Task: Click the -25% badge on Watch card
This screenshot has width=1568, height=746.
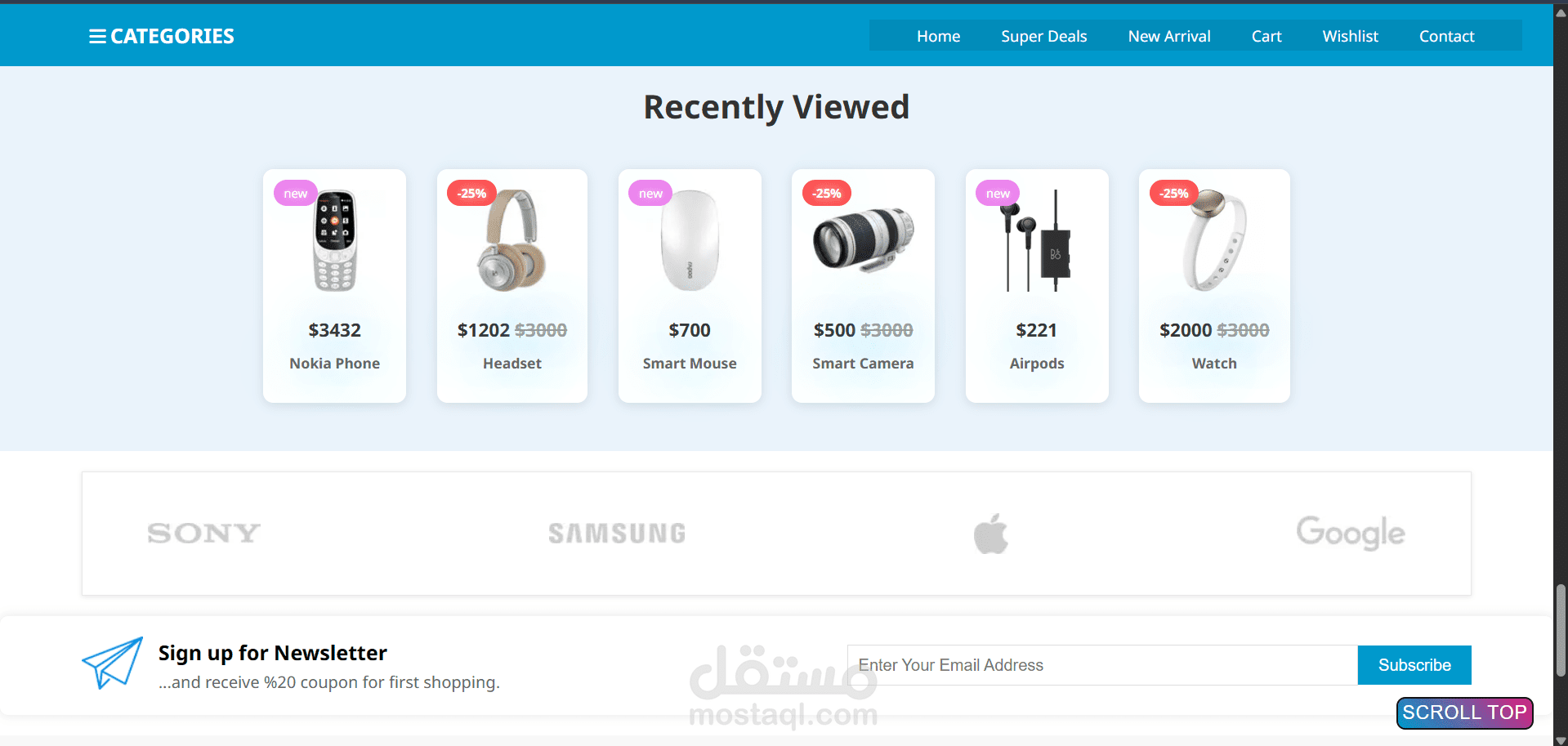Action: (1174, 194)
